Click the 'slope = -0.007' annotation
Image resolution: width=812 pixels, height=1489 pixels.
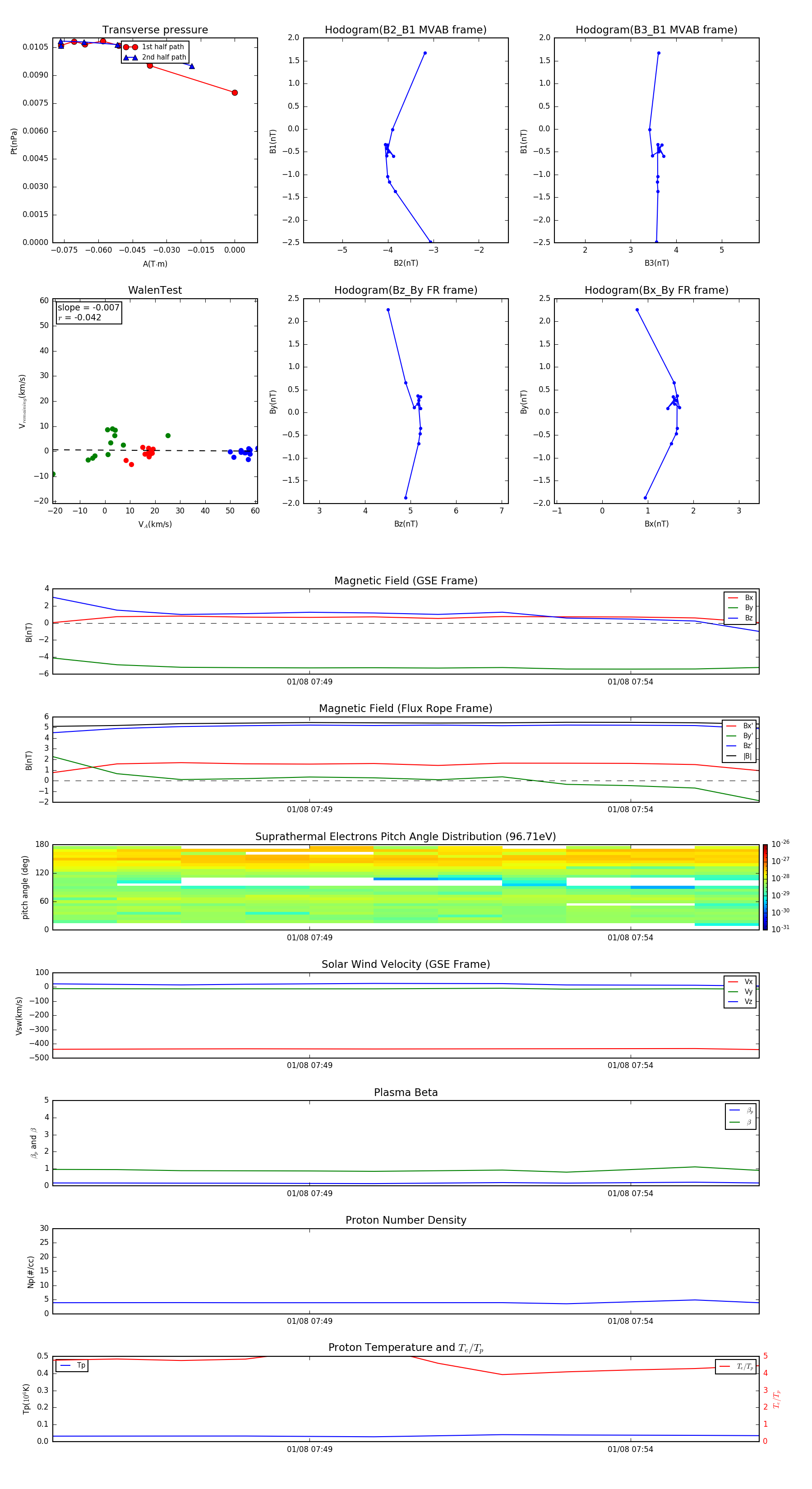click(88, 308)
